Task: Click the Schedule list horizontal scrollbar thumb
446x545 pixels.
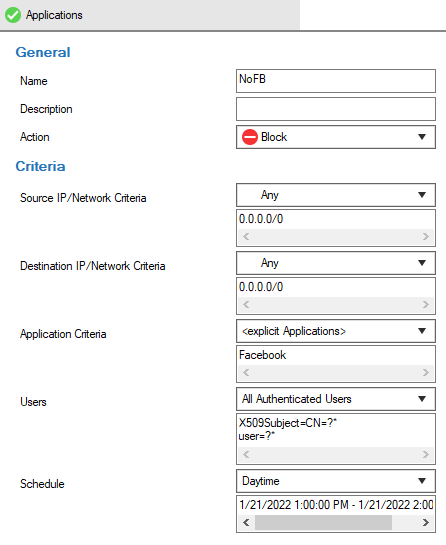Action: point(323,522)
